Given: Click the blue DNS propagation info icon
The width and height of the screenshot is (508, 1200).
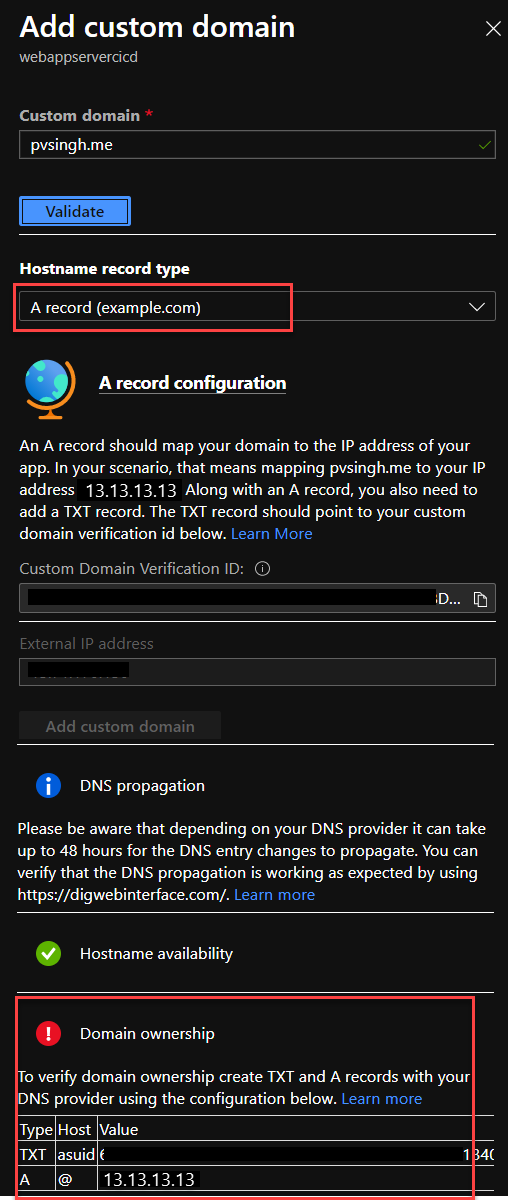Looking at the screenshot, I should point(48,785).
